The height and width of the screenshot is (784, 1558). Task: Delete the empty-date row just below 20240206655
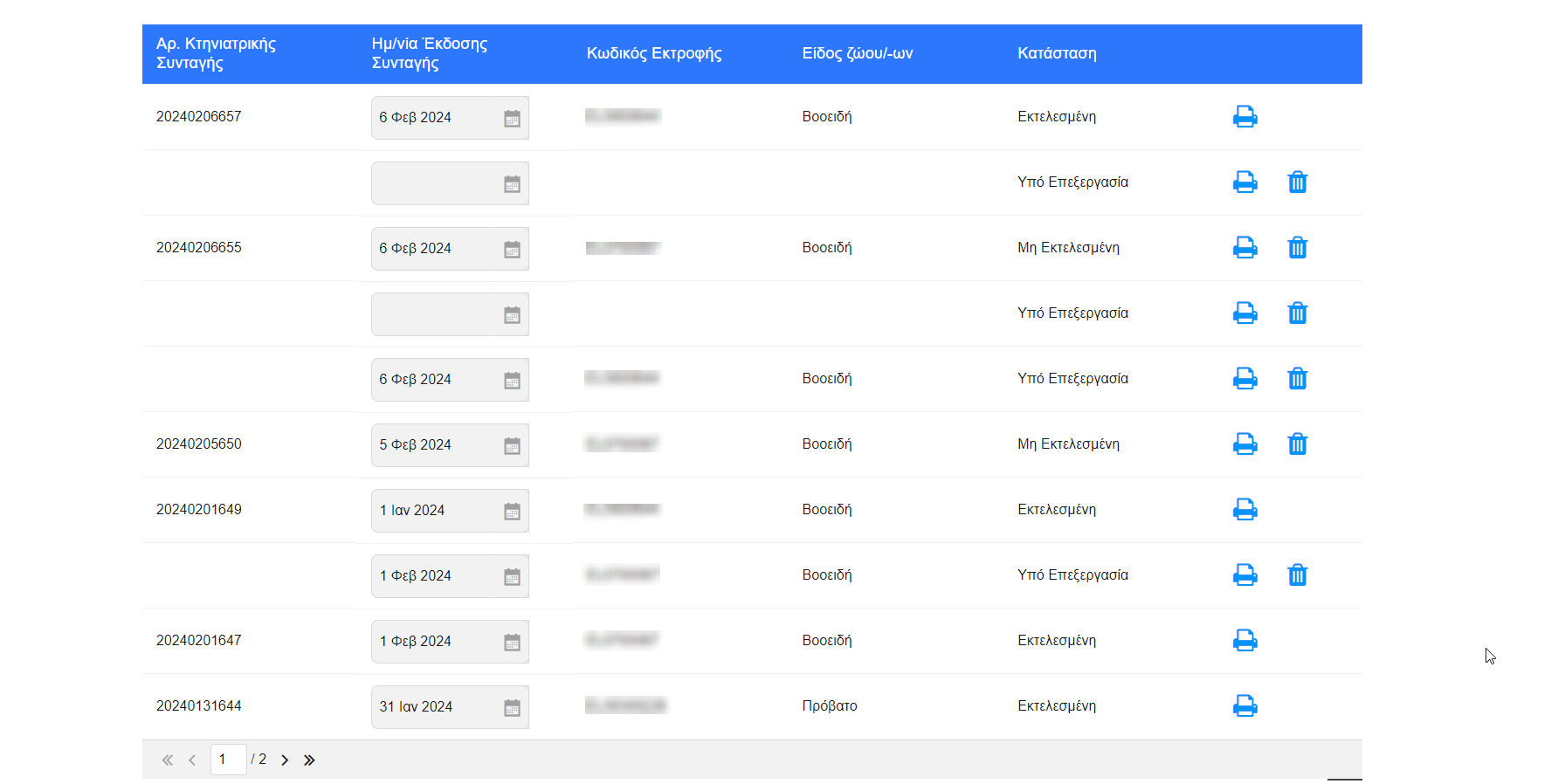tap(1298, 313)
